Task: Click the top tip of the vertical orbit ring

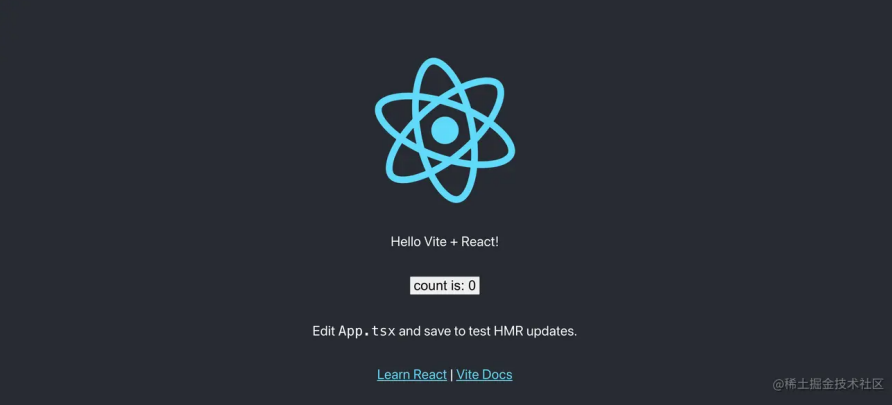Action: pyautogui.click(x=435, y=61)
